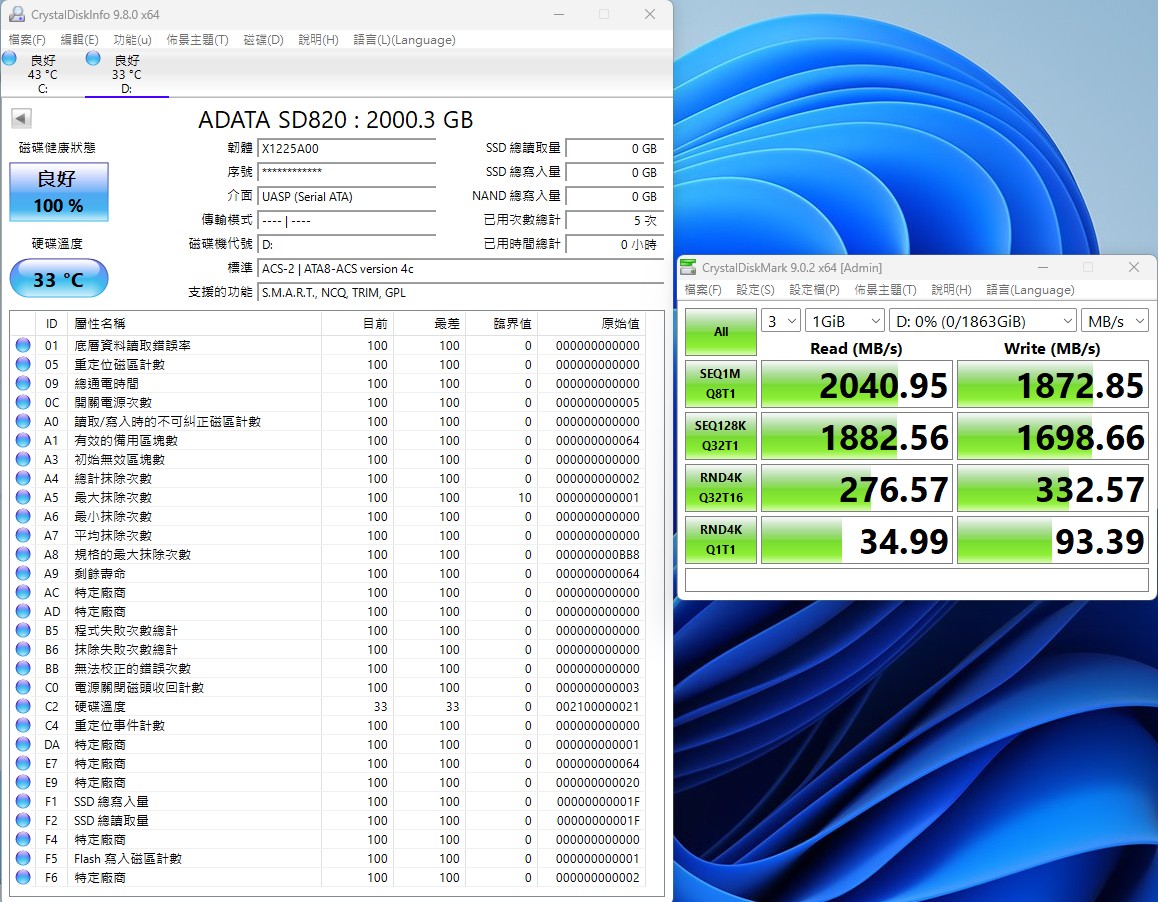Click status circle for attribute A5
The width and height of the screenshot is (1158, 902).
(x=23, y=497)
